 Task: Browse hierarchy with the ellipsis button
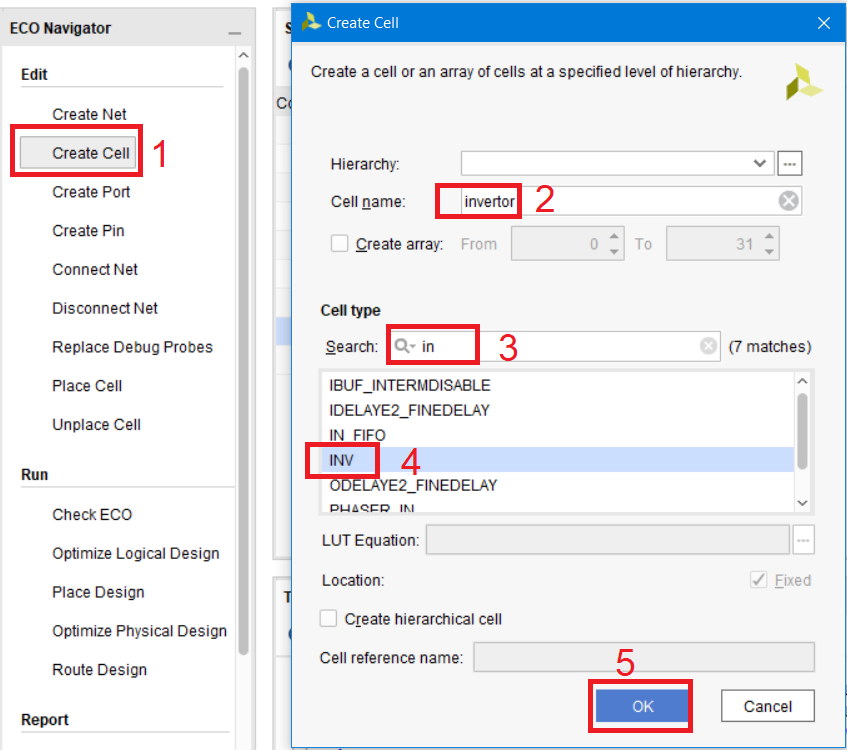[789, 163]
